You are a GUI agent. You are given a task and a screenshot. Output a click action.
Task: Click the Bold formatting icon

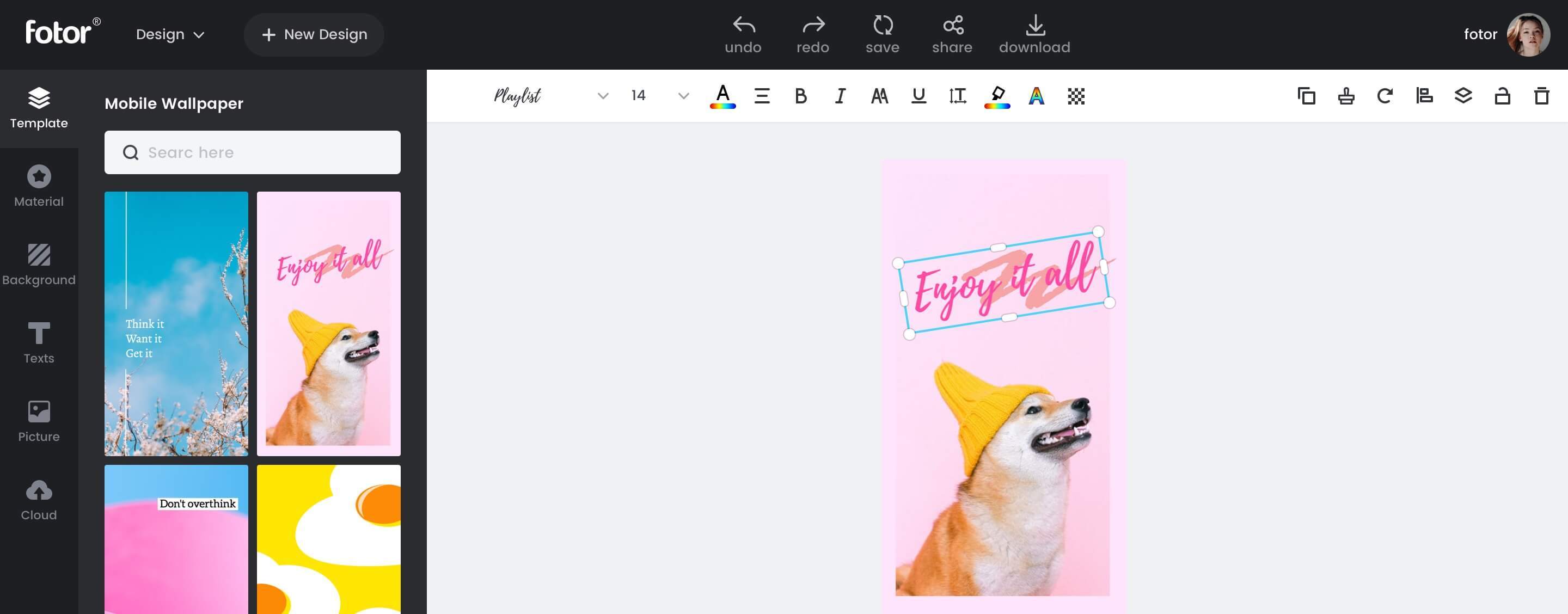click(800, 95)
